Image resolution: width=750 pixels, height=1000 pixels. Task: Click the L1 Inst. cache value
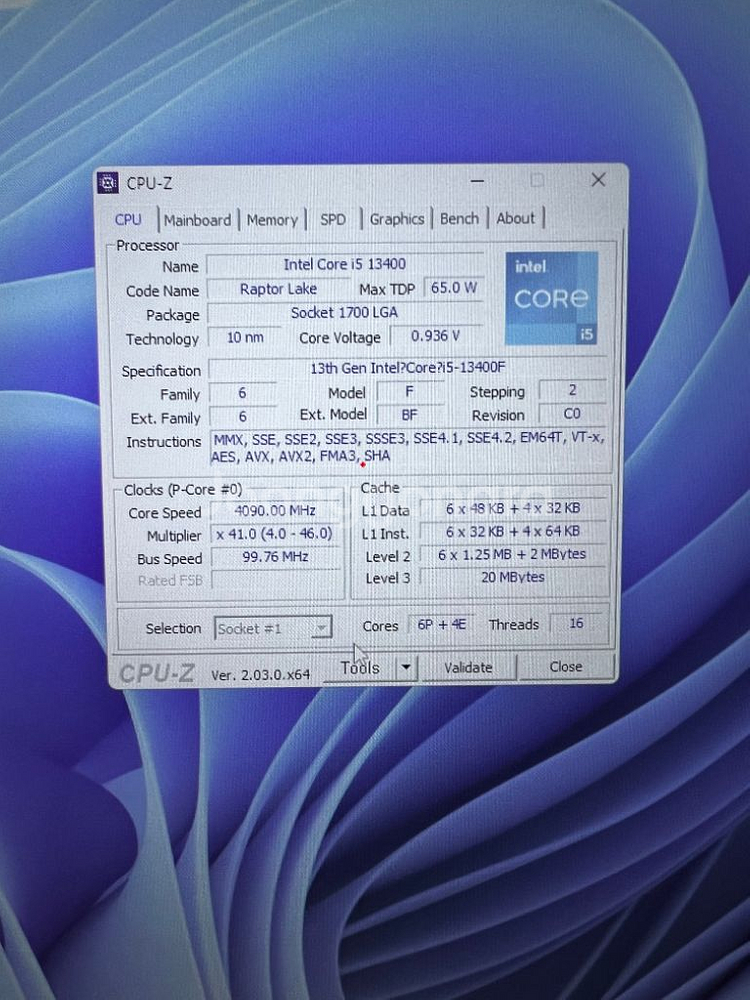point(513,532)
